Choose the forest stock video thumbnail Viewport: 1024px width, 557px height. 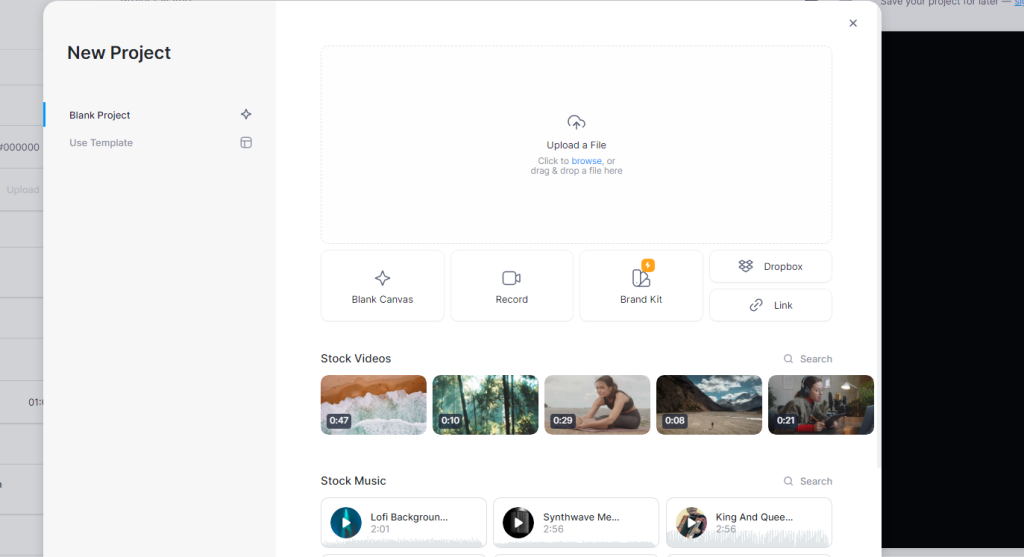click(485, 404)
